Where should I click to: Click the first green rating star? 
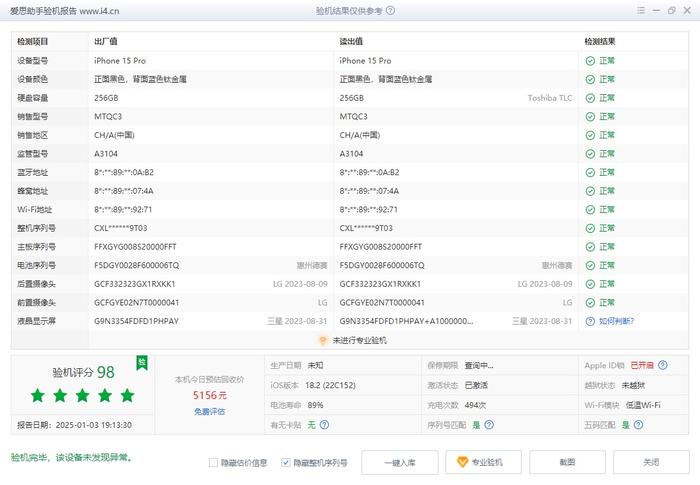[x=38, y=395]
